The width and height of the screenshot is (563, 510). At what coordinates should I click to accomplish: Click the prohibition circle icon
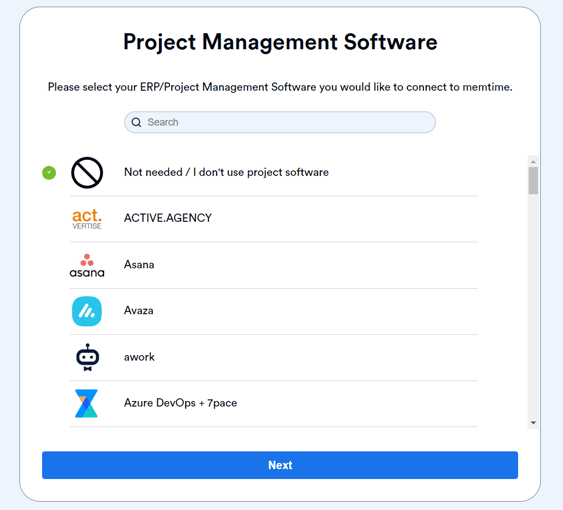(x=87, y=173)
